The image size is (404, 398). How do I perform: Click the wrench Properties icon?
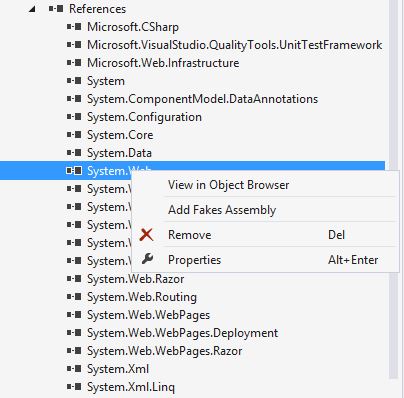[x=147, y=259]
